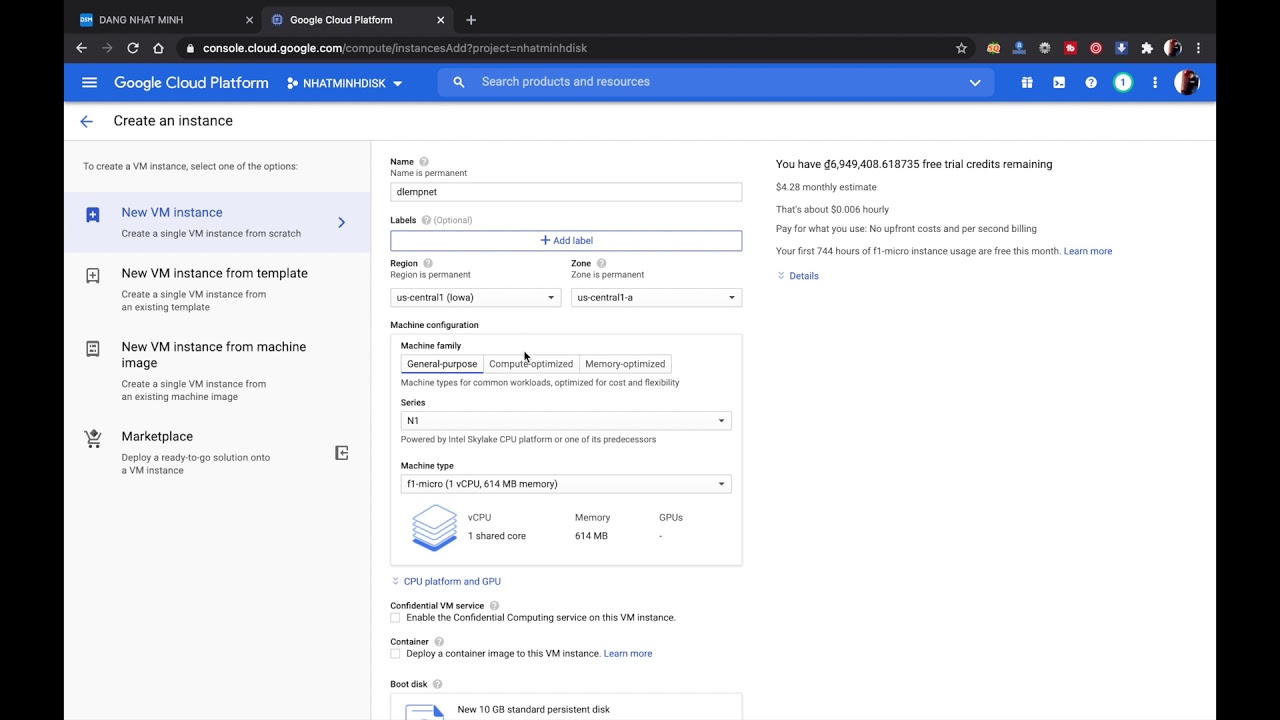Click the help icon next to Region

click(x=428, y=263)
